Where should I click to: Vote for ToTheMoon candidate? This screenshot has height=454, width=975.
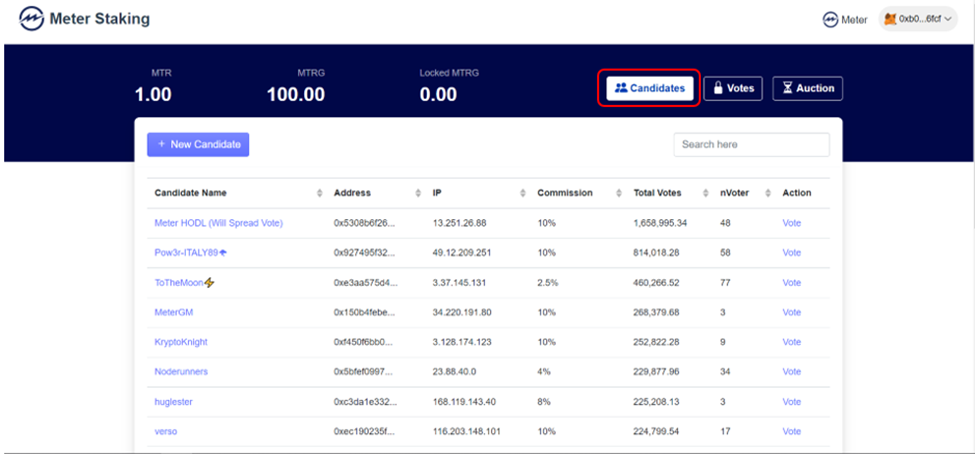tap(792, 282)
